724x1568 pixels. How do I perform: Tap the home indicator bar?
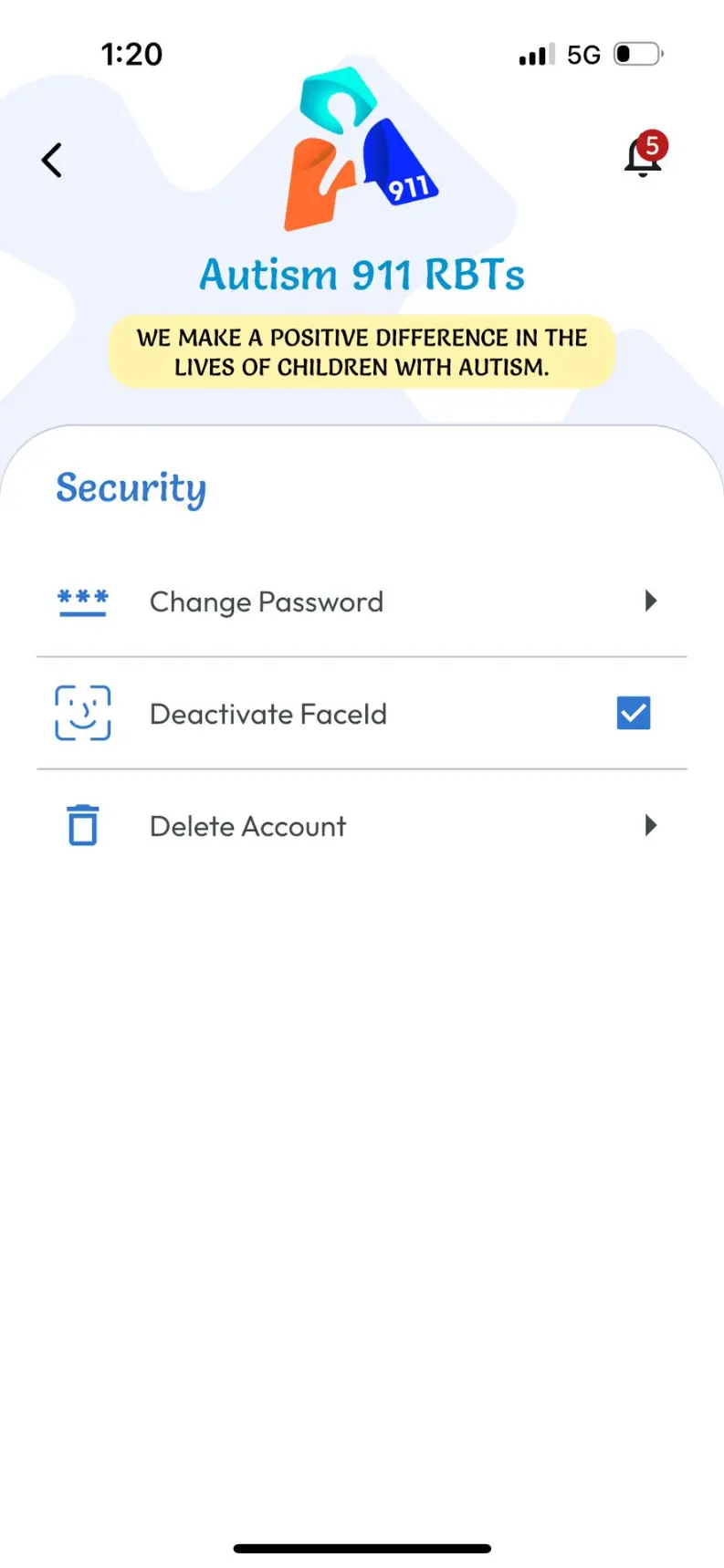click(362, 1548)
